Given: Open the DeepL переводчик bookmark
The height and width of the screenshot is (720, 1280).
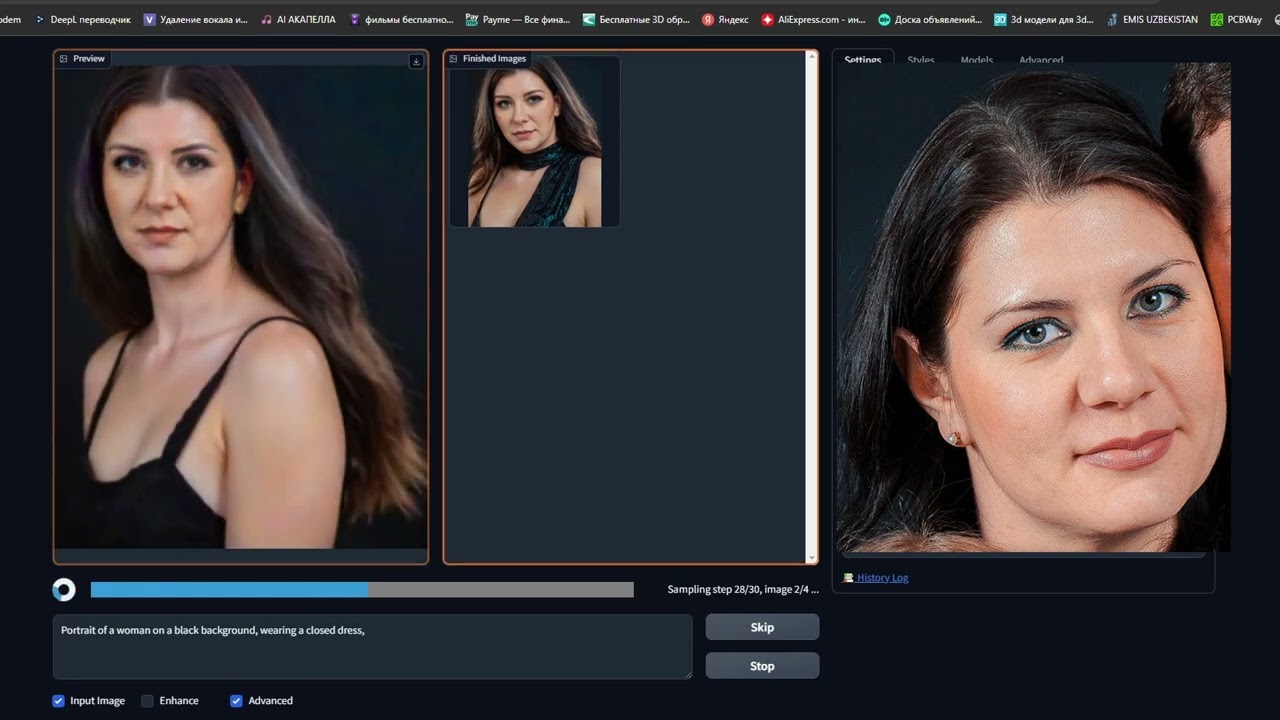Looking at the screenshot, I should (x=83, y=19).
